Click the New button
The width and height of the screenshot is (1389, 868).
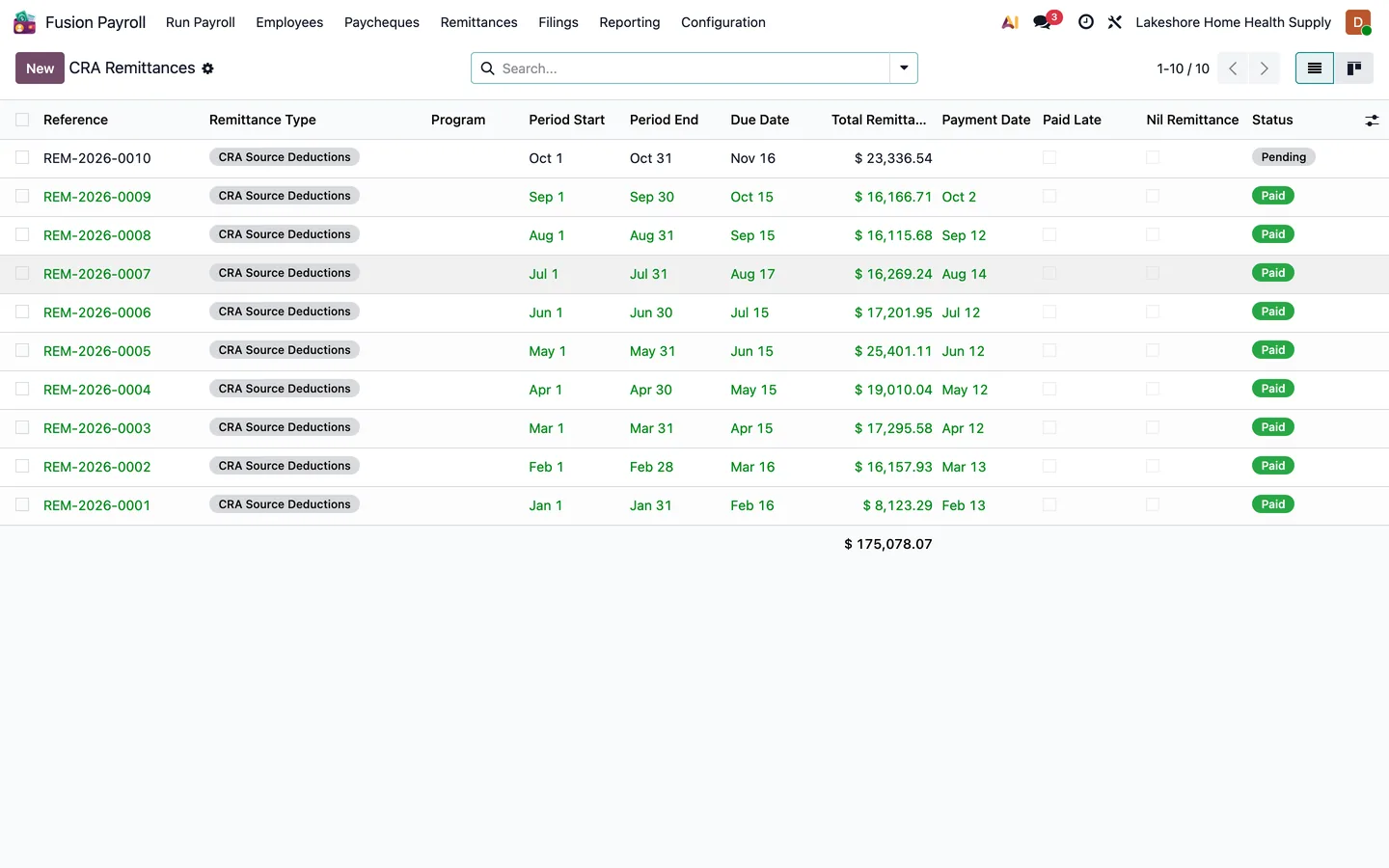40,68
